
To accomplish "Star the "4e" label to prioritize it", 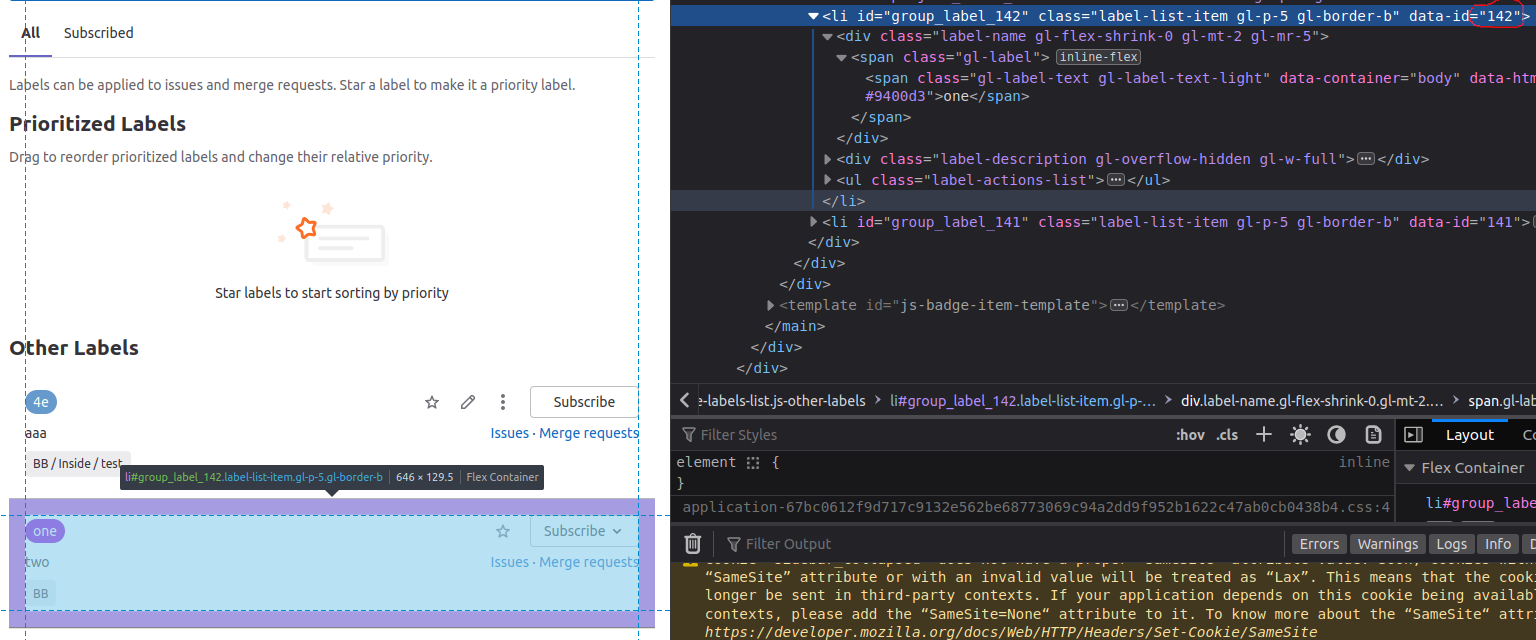I will click(432, 402).
